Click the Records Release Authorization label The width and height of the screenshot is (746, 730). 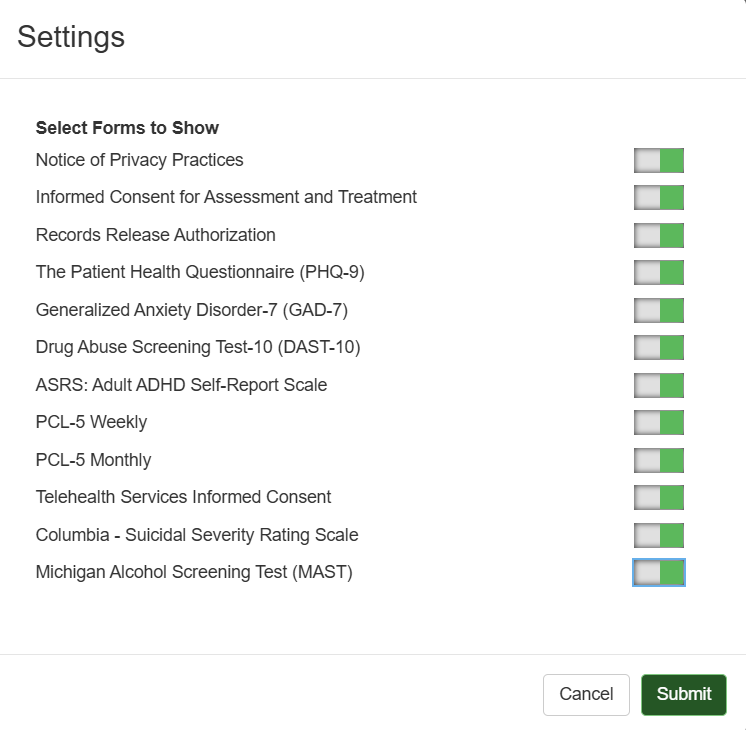pyautogui.click(x=155, y=235)
